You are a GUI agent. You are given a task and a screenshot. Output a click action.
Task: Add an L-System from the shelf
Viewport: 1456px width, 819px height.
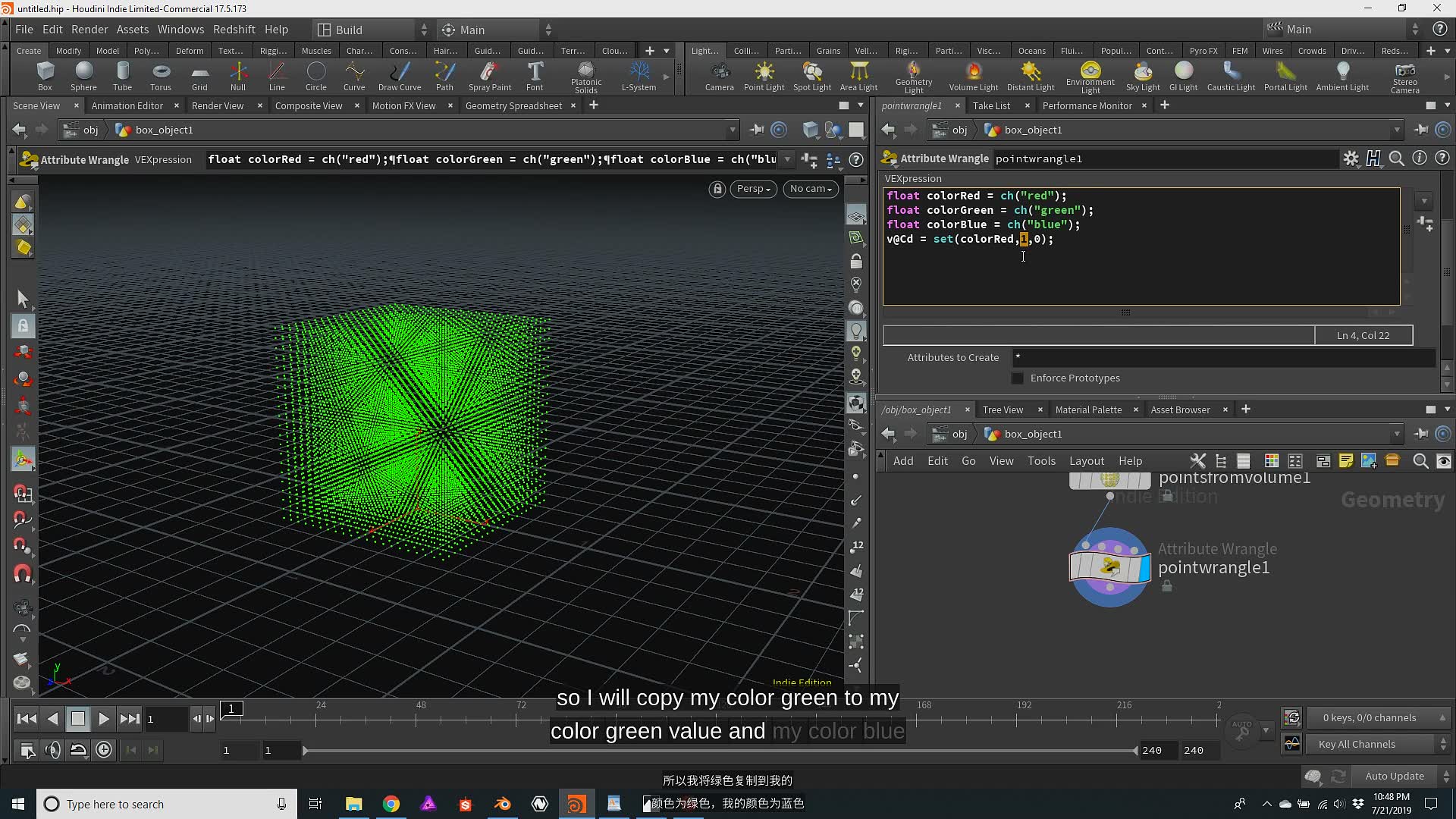coord(639,76)
